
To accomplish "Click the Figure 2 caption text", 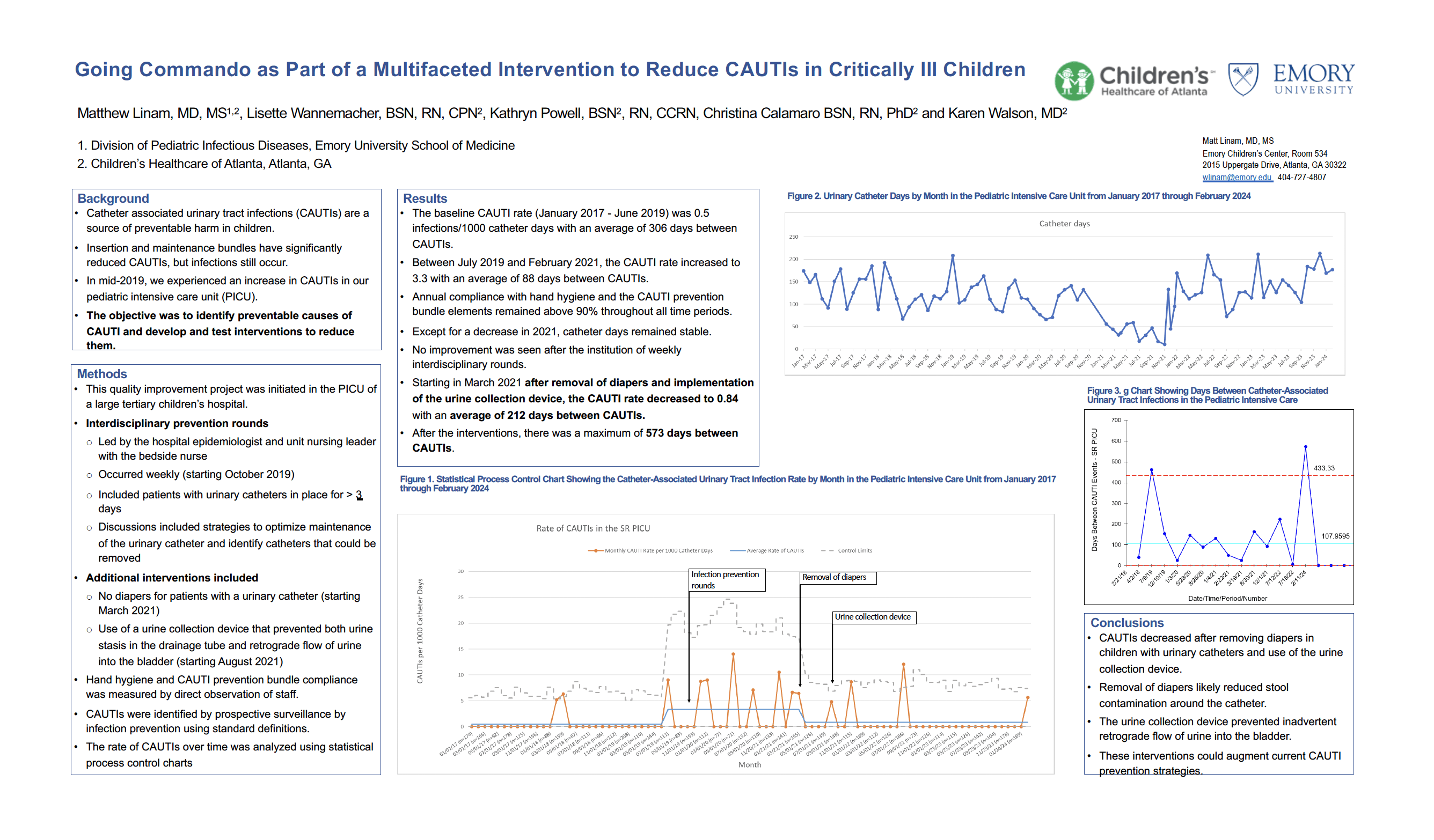I will click(1019, 196).
